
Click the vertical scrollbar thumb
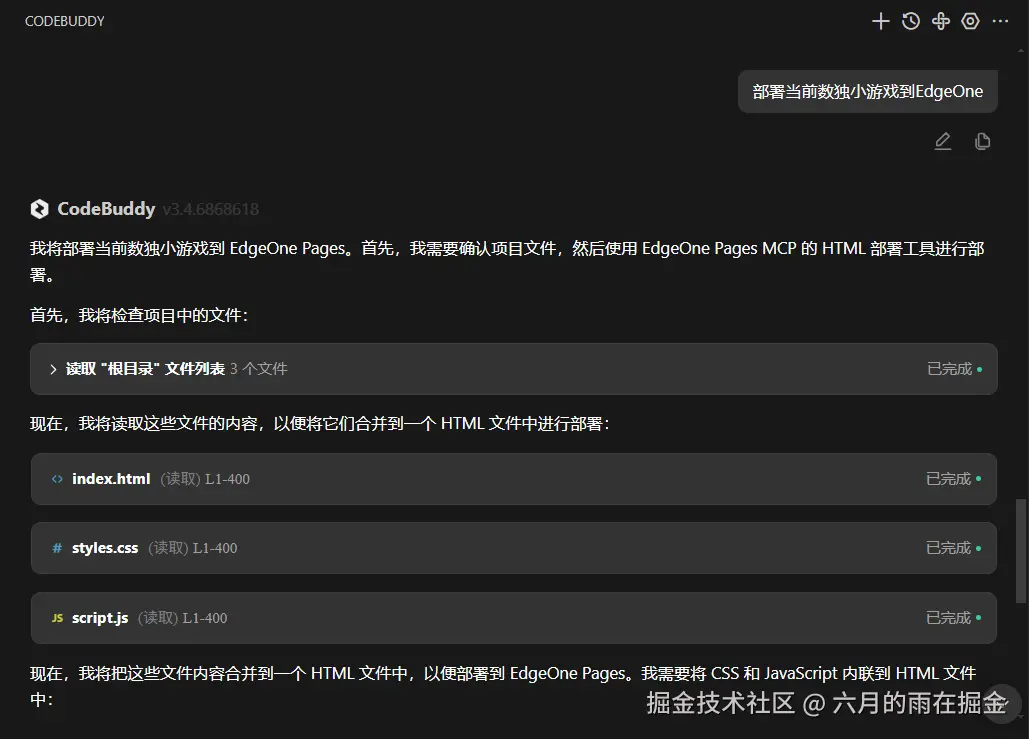coord(1020,551)
